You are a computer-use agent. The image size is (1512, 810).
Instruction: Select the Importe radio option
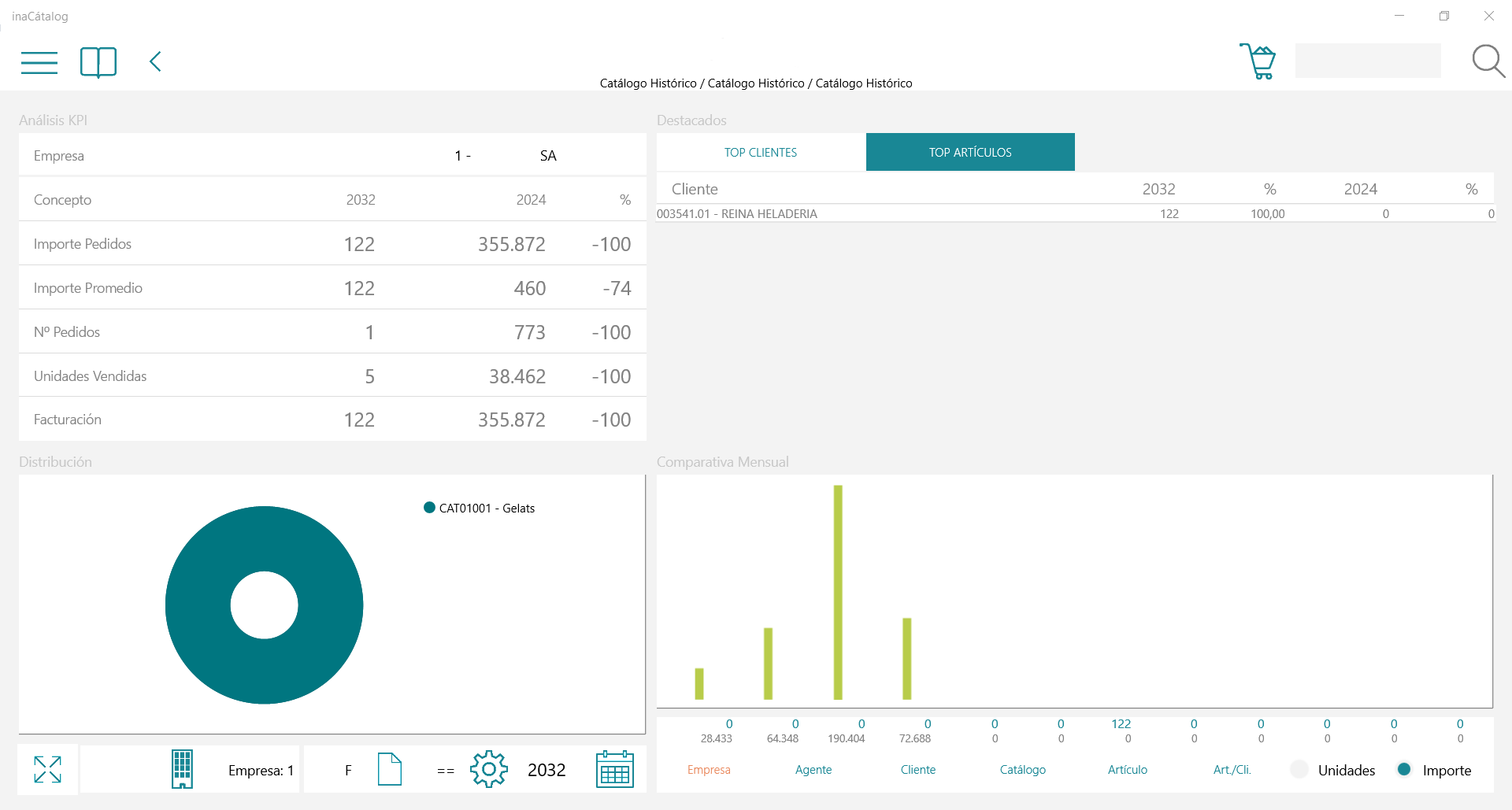click(x=1404, y=770)
